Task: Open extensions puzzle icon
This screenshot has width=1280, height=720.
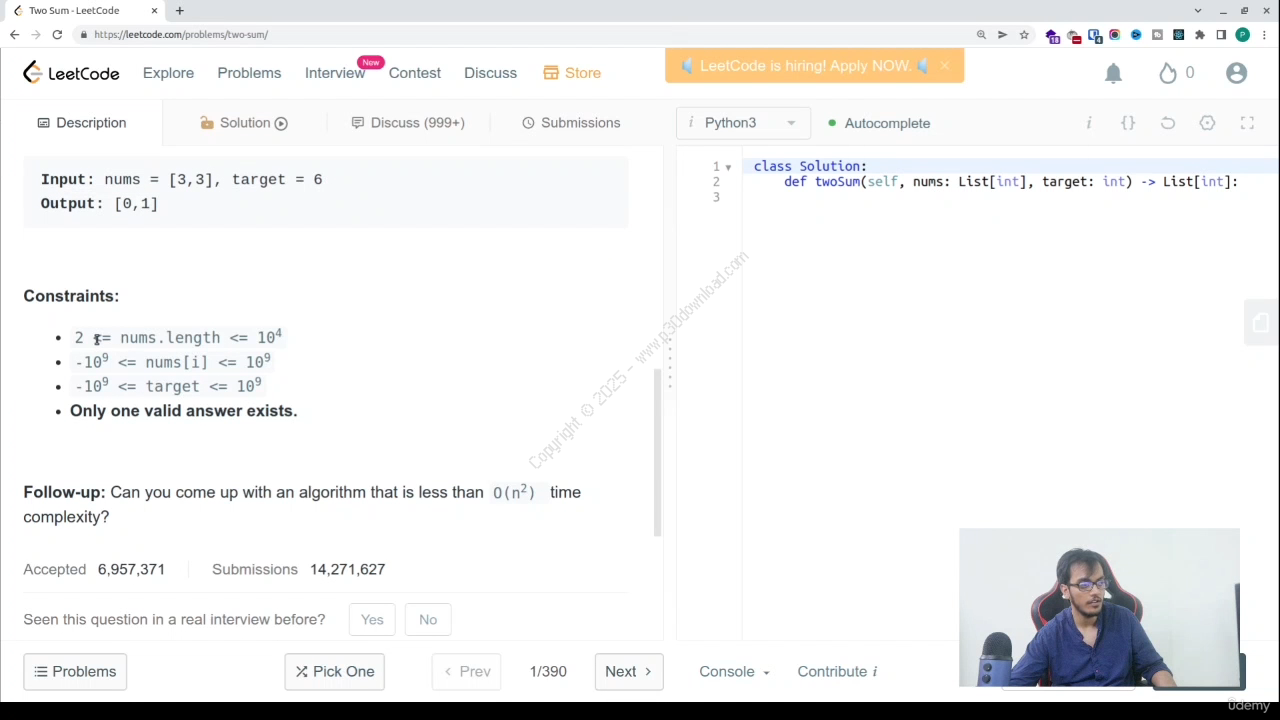Action: click(1200, 35)
